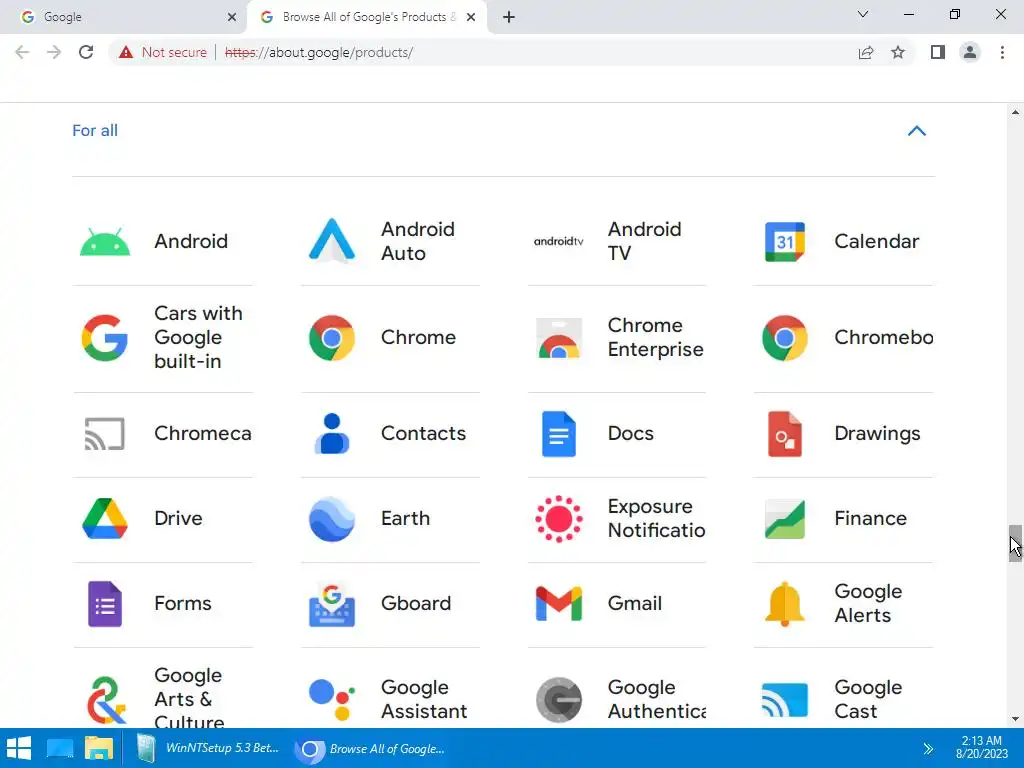Click the Drive triangle icon

(104, 519)
